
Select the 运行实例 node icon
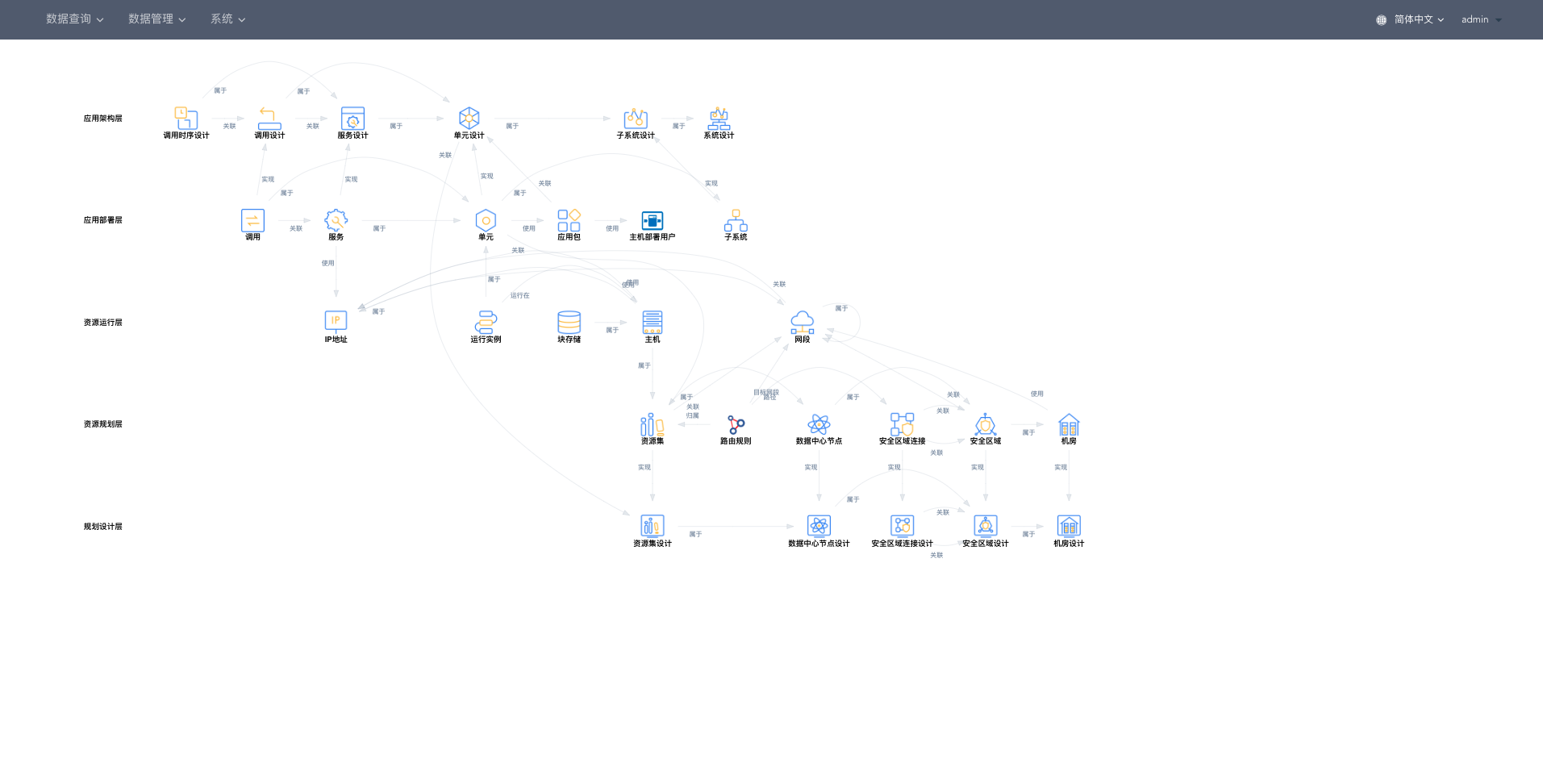(486, 322)
